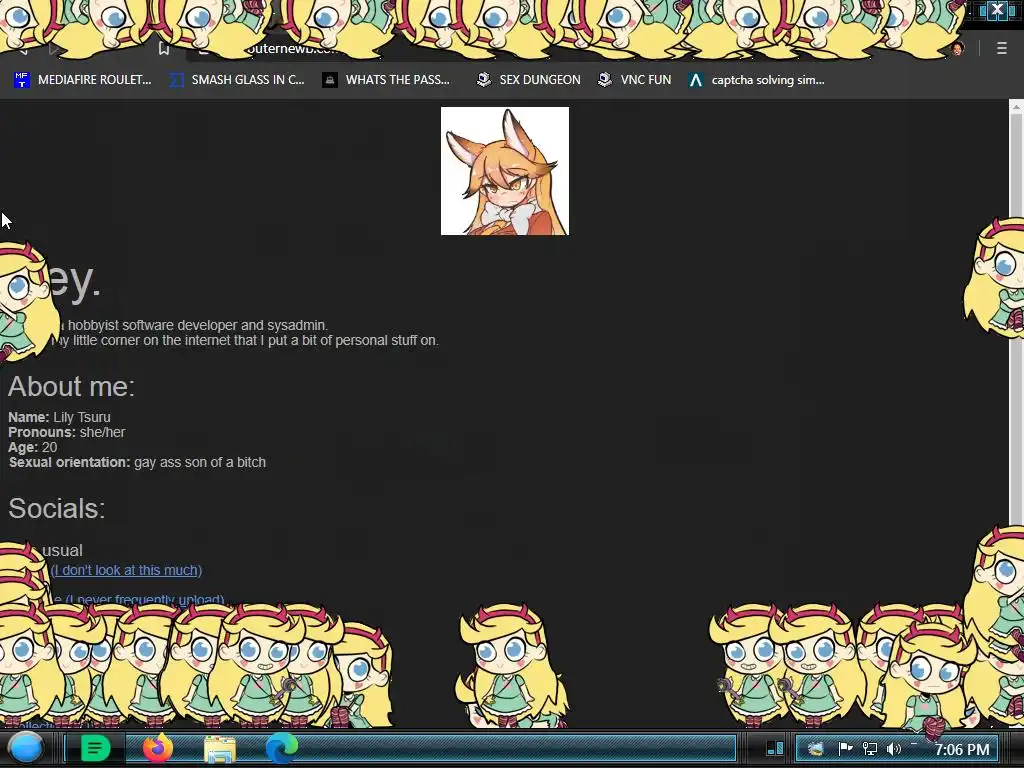
Task: Click the fish tray icon
Action: click(x=816, y=749)
